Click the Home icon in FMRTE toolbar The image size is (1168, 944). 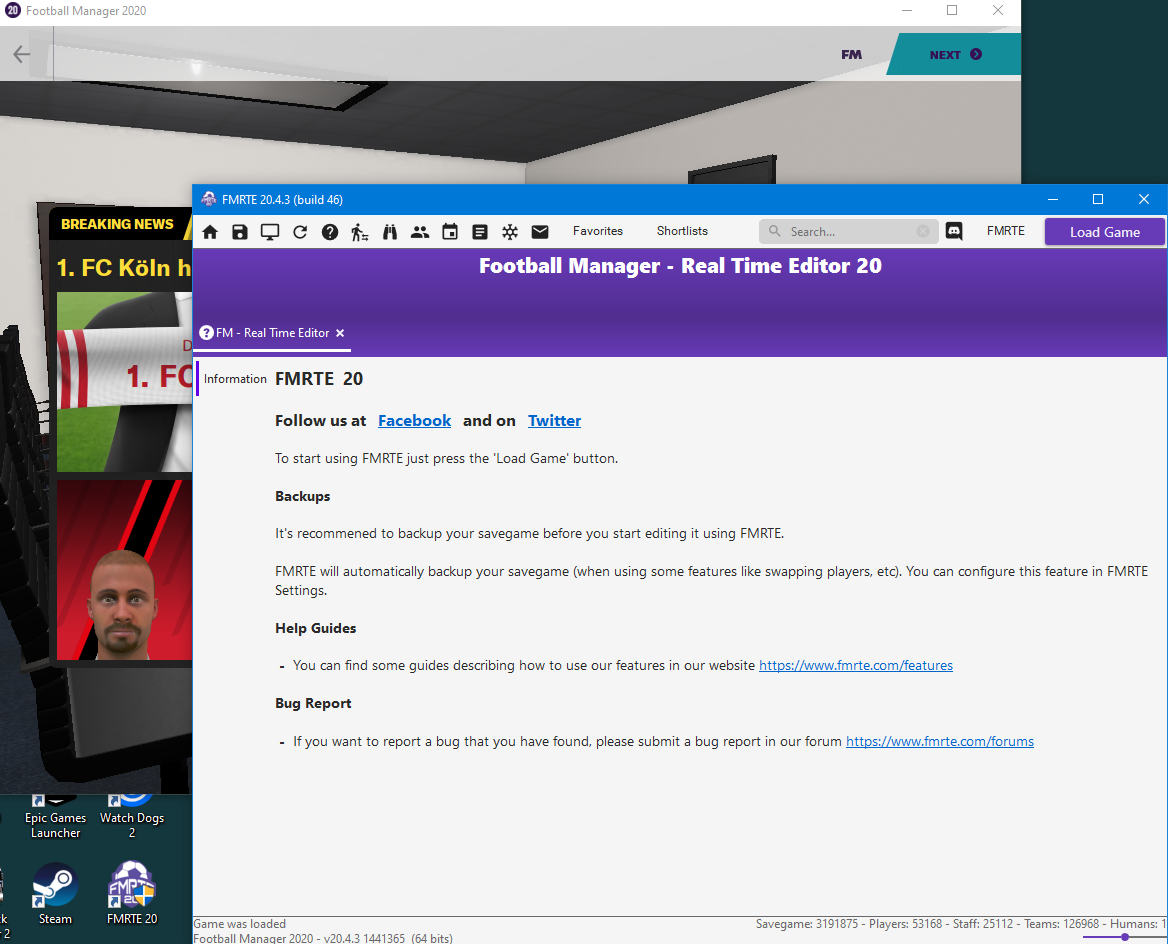[x=210, y=232]
